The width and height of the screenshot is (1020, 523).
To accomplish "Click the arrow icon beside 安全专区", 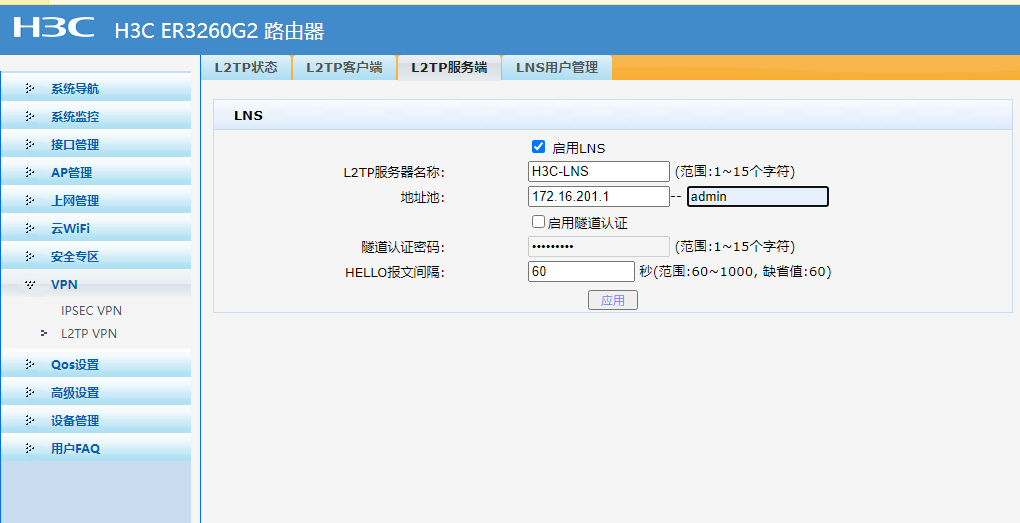I will click(x=30, y=256).
